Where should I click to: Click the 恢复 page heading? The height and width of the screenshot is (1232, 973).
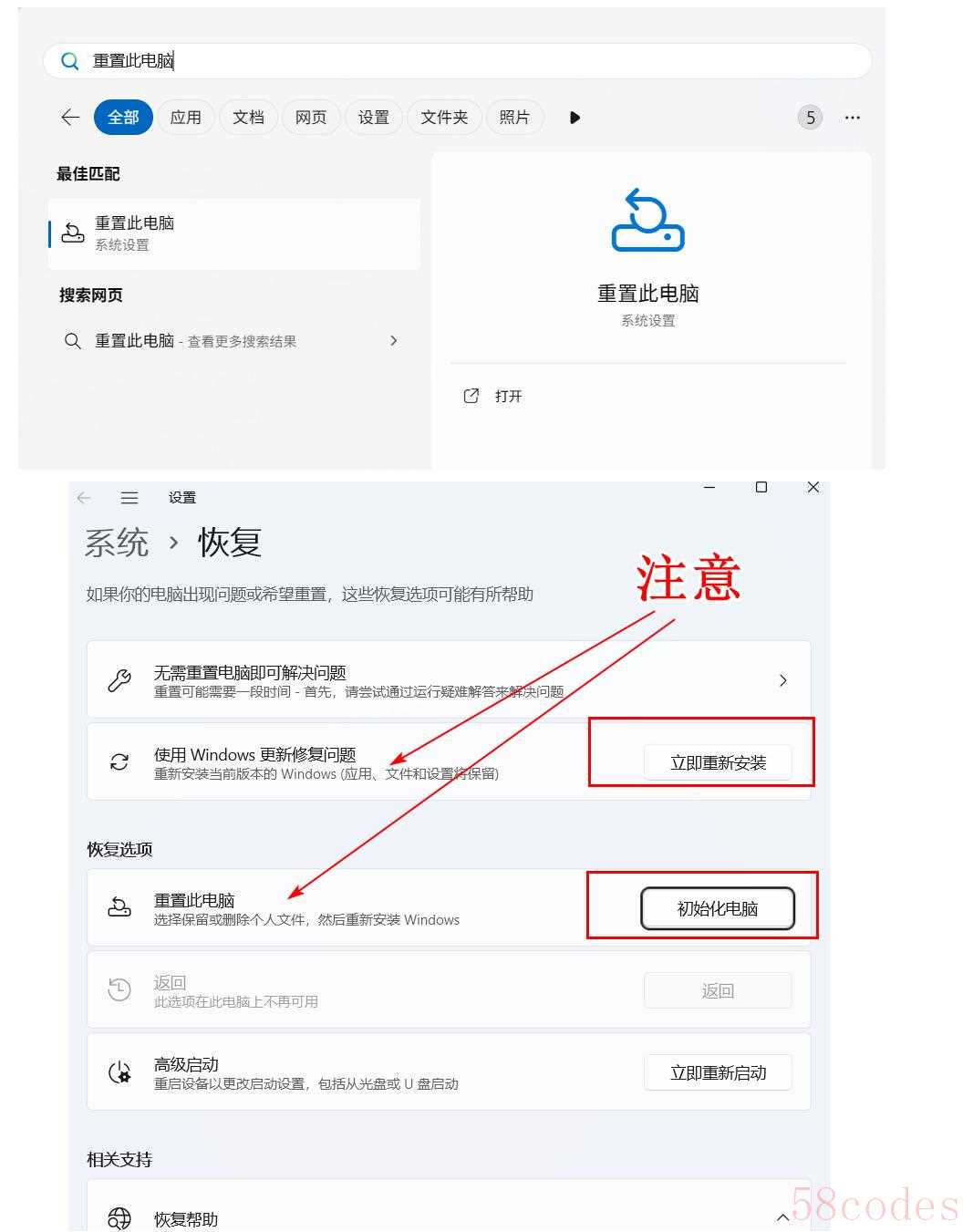(231, 543)
